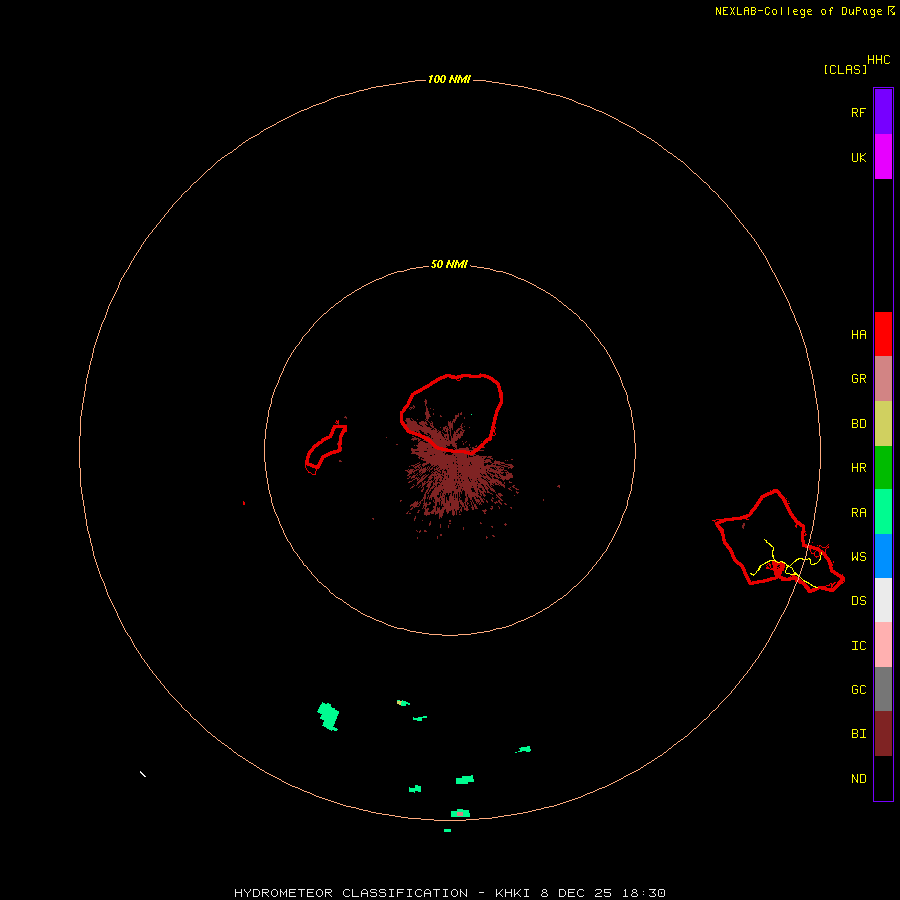Select the GR graupel legend swatch
This screenshot has height=900, width=900.
883,379
